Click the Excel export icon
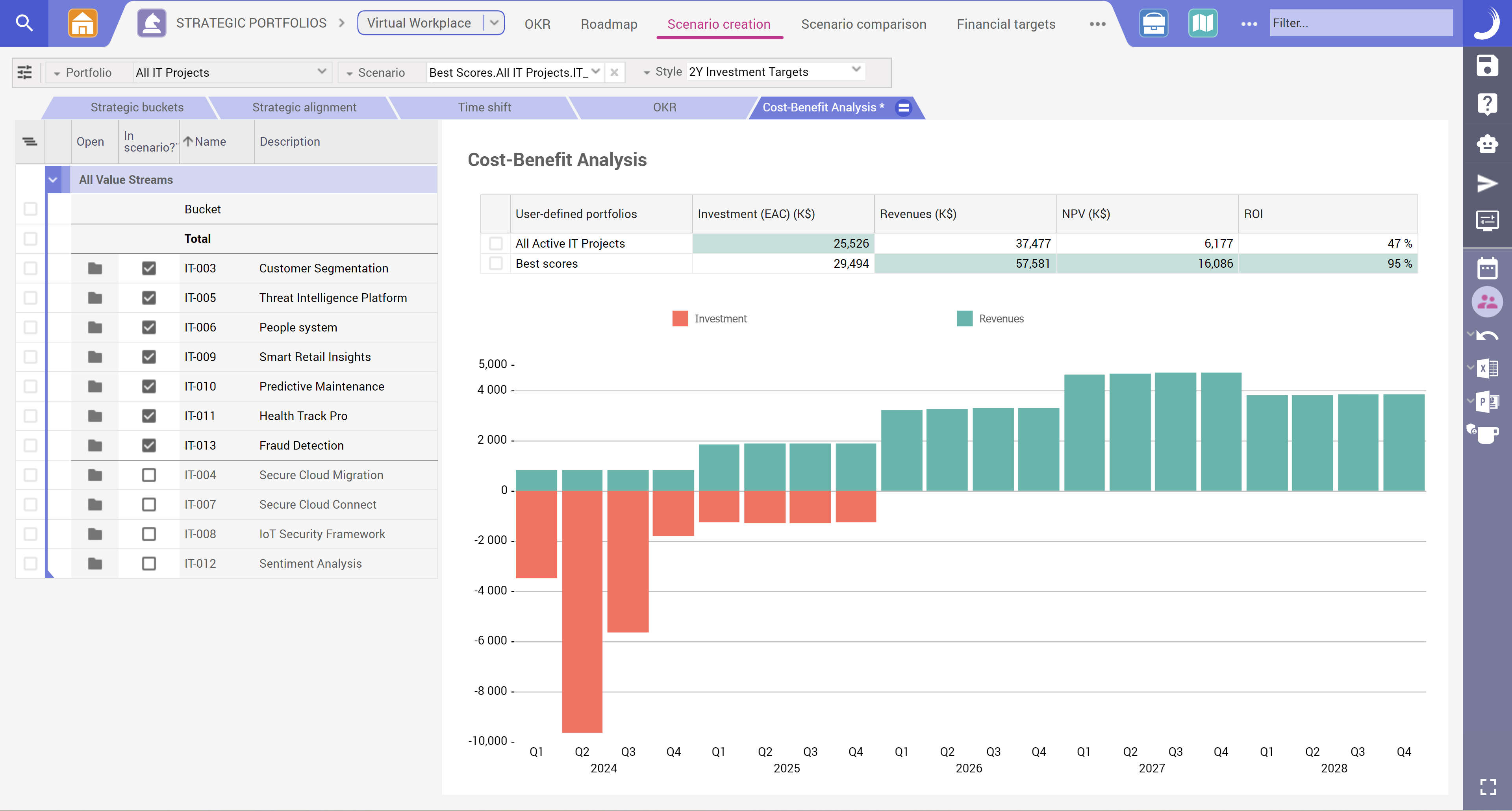 [1488, 368]
